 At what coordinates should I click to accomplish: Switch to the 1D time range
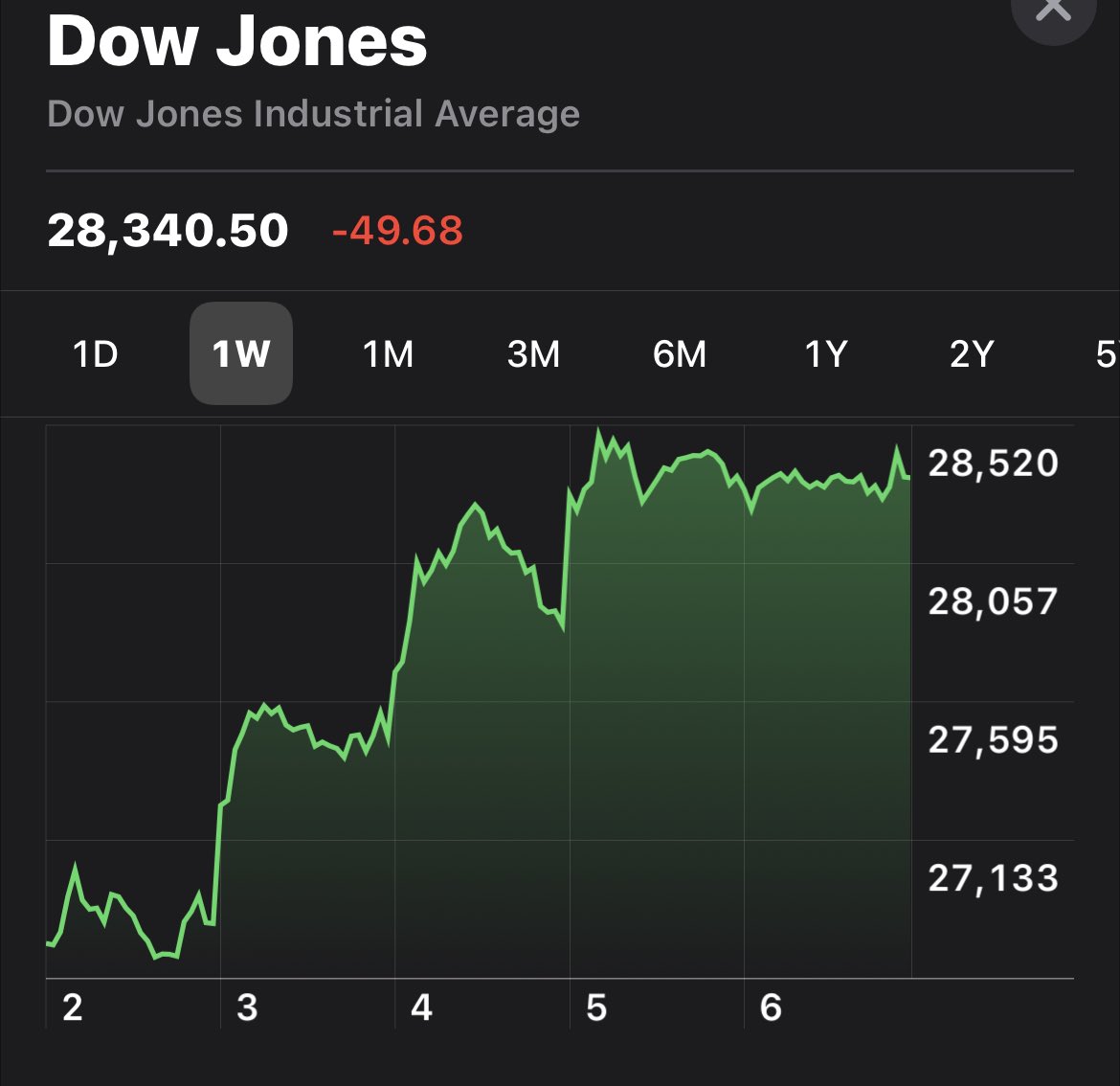95,354
